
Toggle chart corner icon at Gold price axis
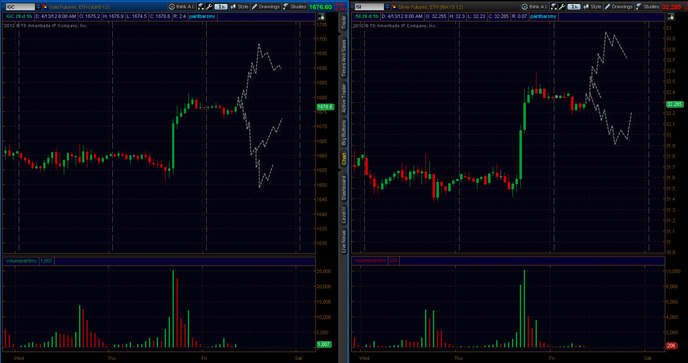coord(321,17)
